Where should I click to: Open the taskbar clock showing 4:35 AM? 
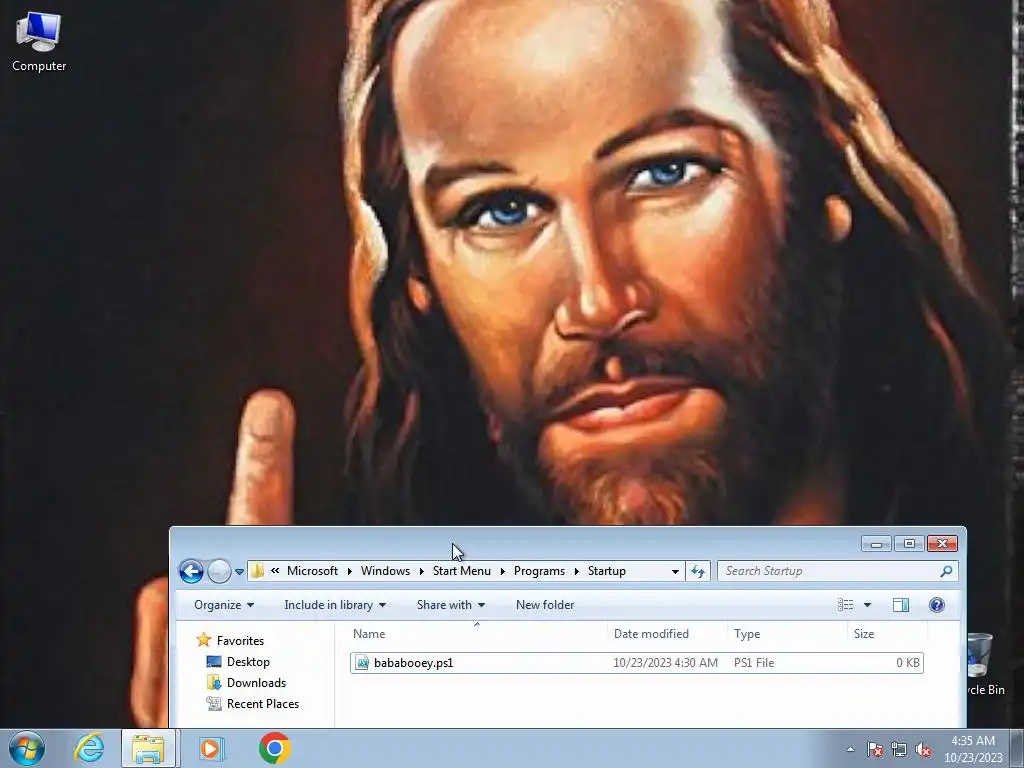click(973, 749)
